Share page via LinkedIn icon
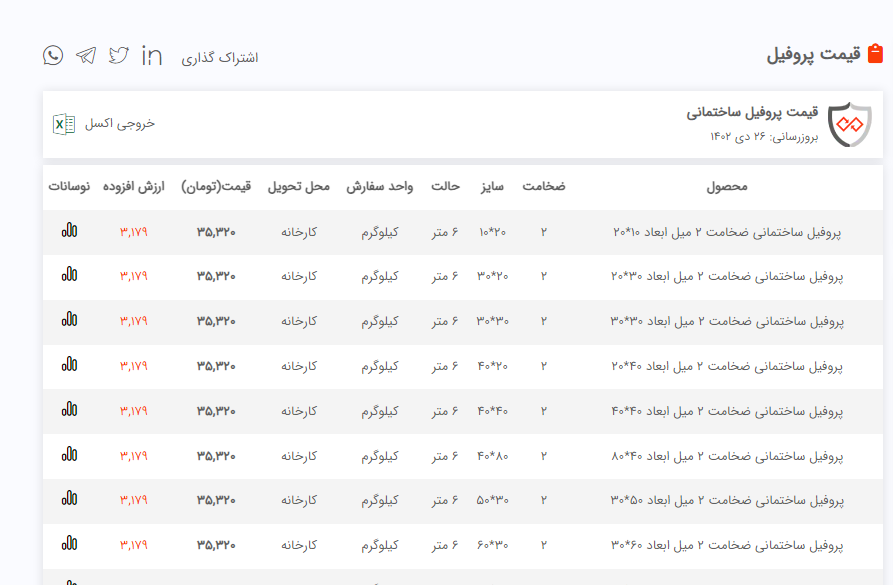Image resolution: width=893 pixels, height=585 pixels. 152,55
